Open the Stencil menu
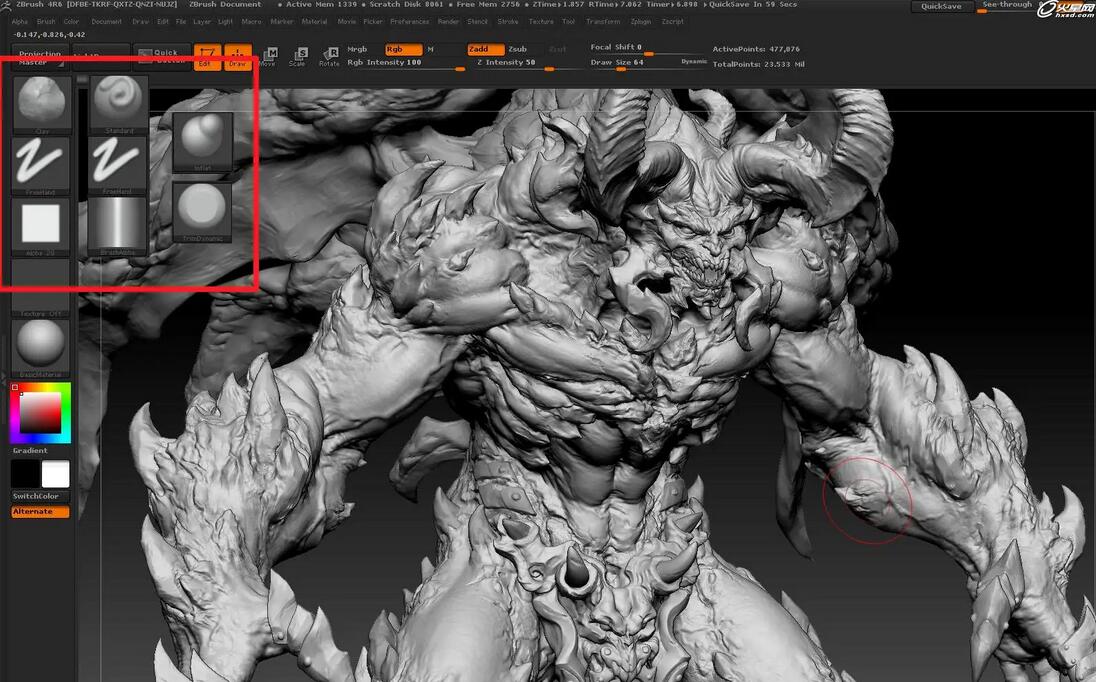This screenshot has height=682, width=1096. 478,22
